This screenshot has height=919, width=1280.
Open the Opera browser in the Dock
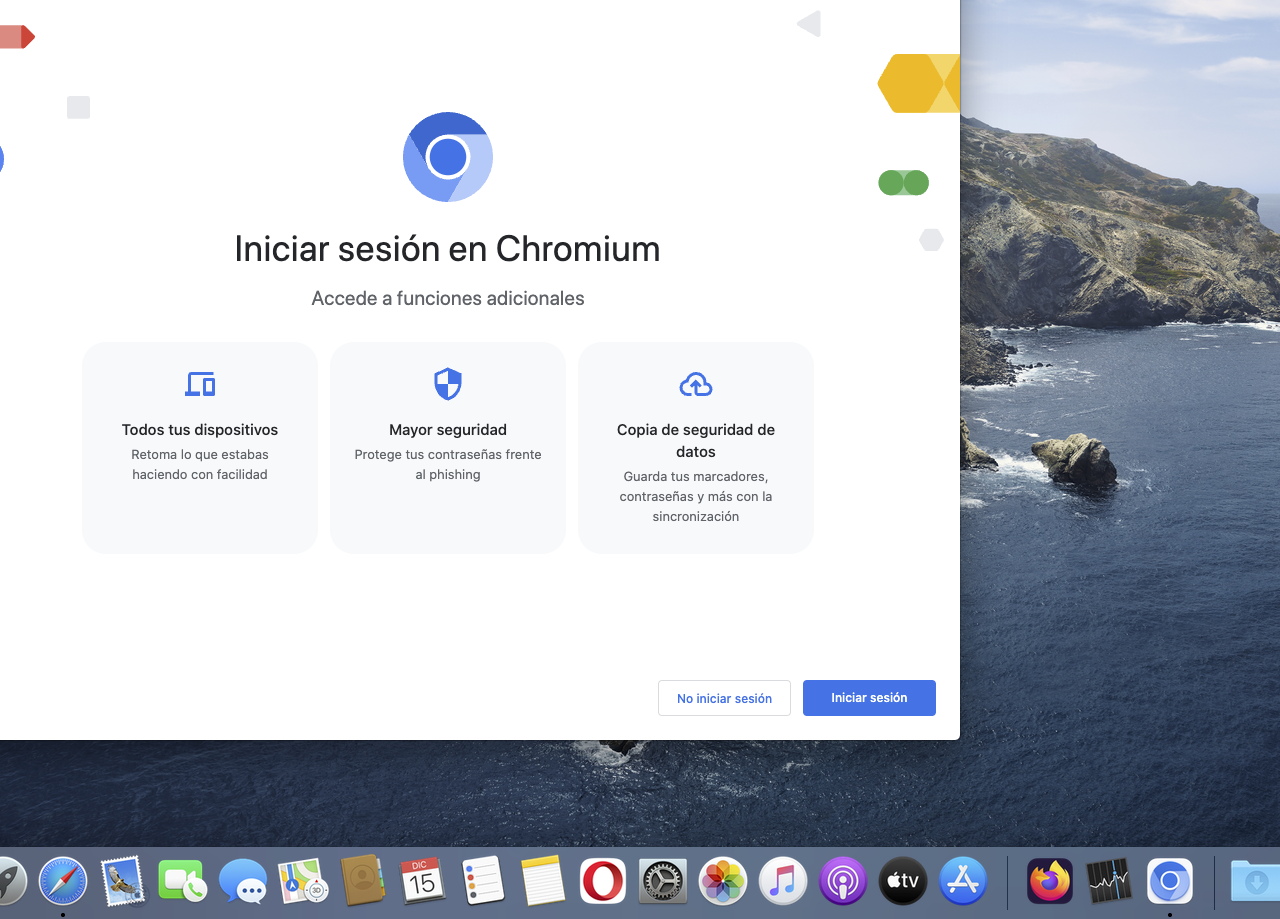(603, 882)
